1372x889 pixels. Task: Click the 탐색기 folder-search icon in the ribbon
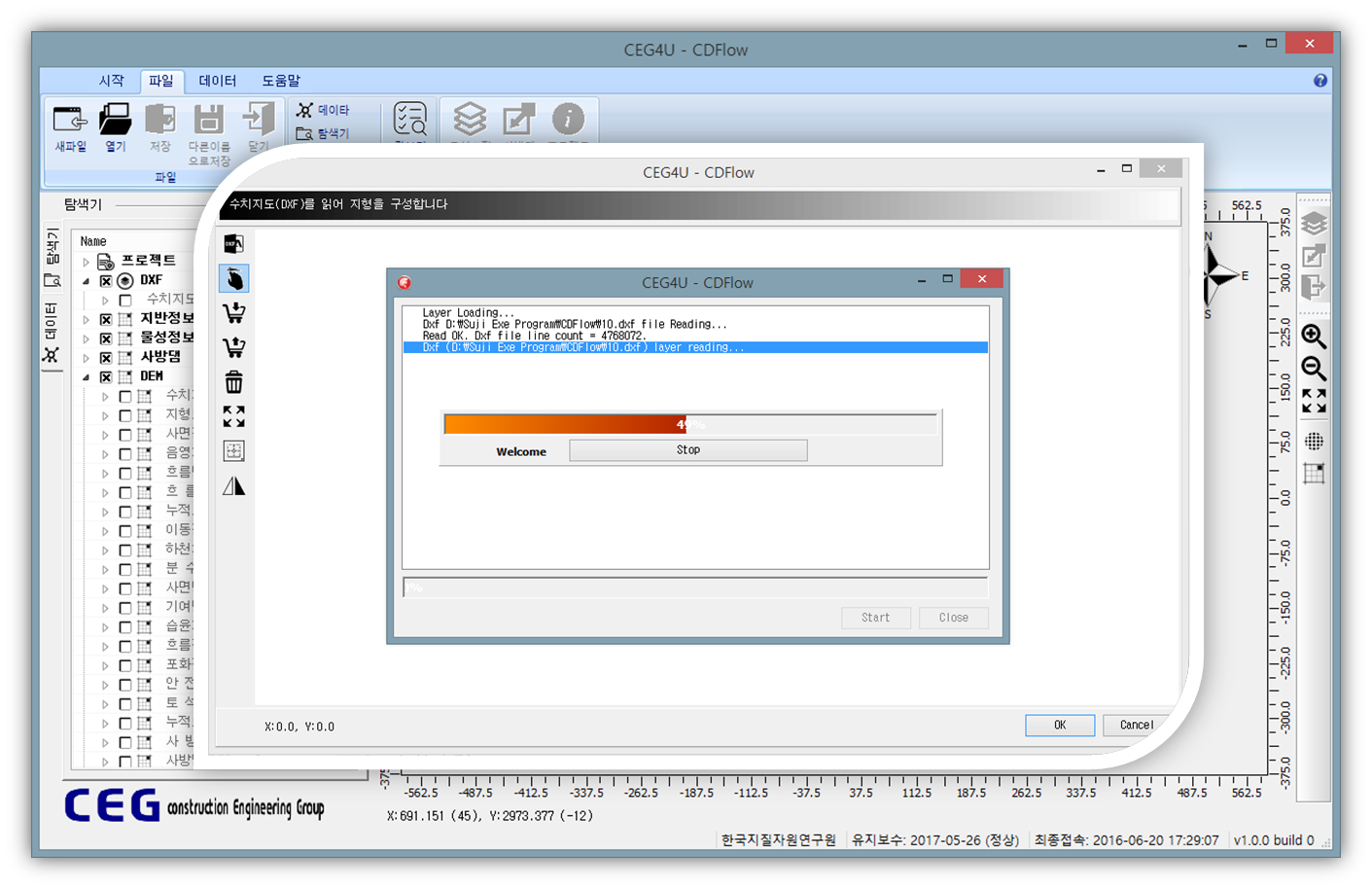click(x=304, y=133)
